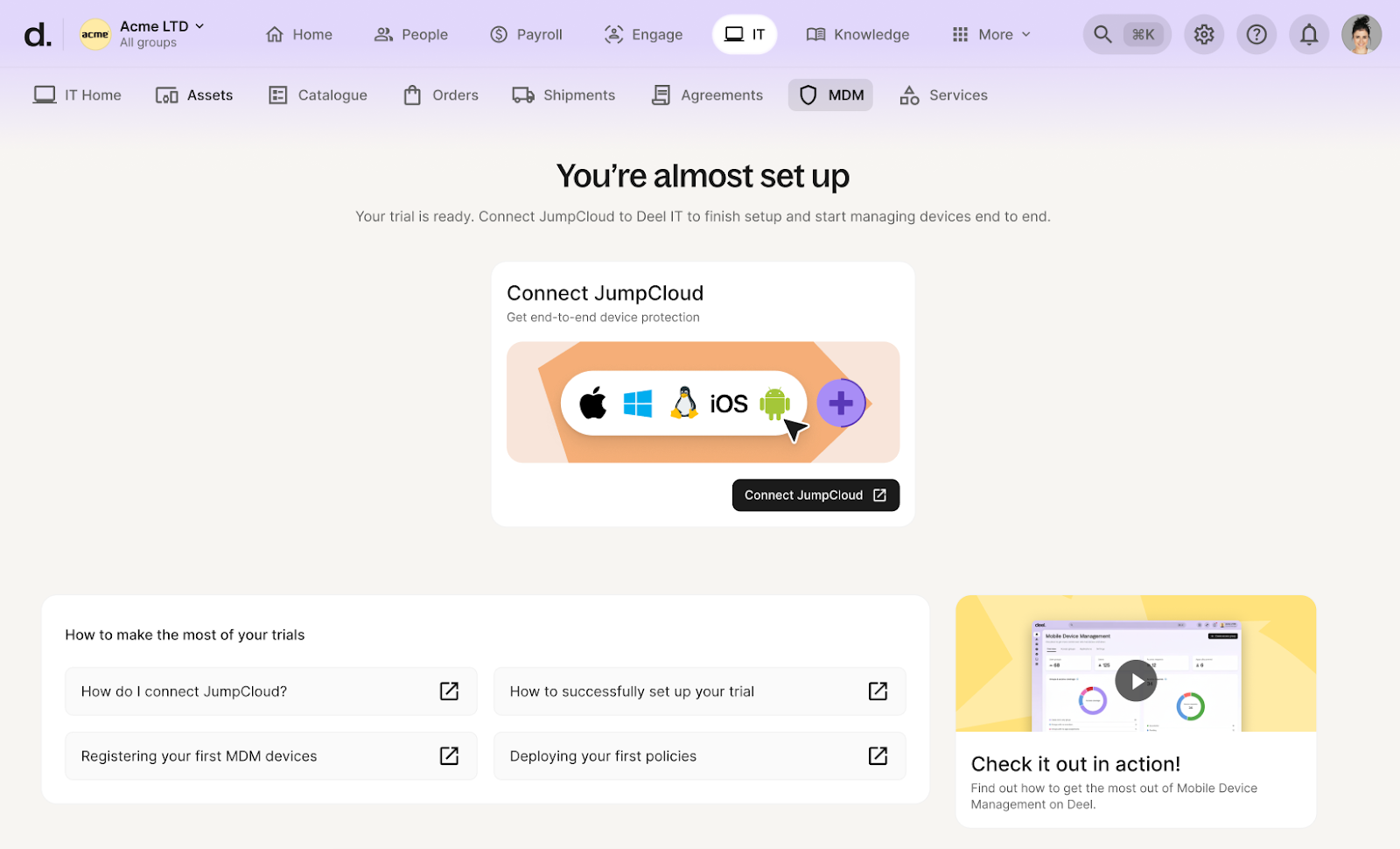Open notifications bell icon
The height and width of the screenshot is (849, 1400).
tap(1308, 35)
